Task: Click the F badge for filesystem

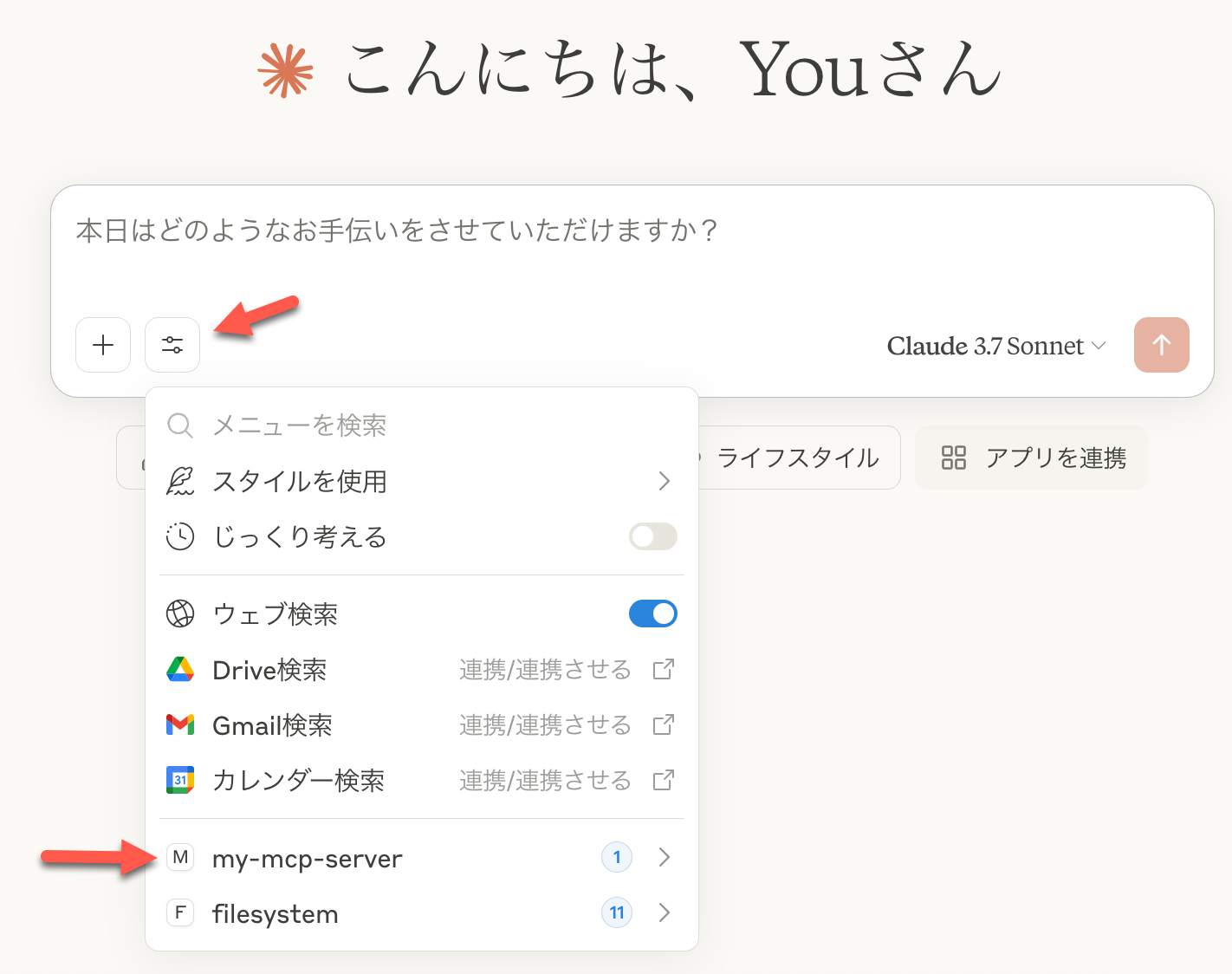Action: [180, 912]
